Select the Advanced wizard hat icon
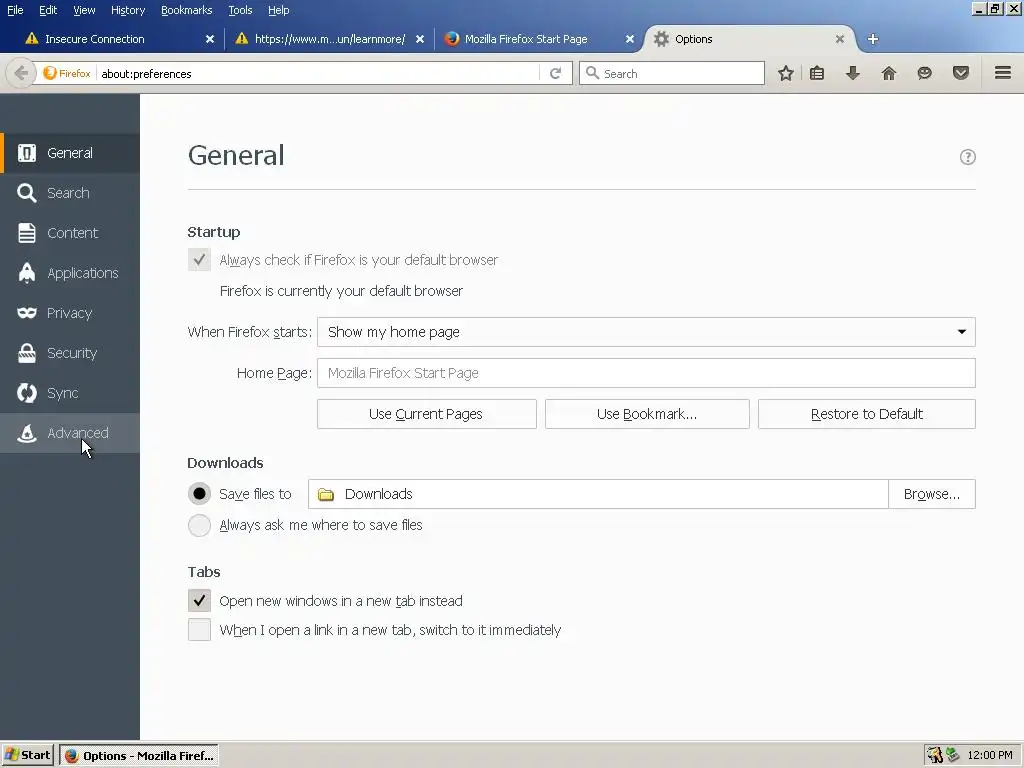The width and height of the screenshot is (1024, 768). [x=27, y=433]
